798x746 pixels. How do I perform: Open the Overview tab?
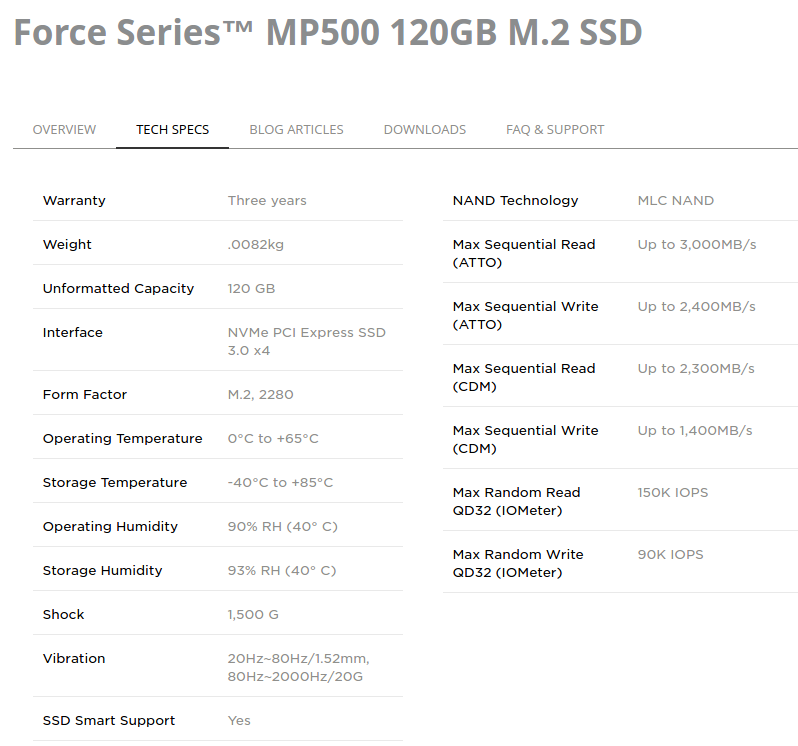tap(64, 130)
